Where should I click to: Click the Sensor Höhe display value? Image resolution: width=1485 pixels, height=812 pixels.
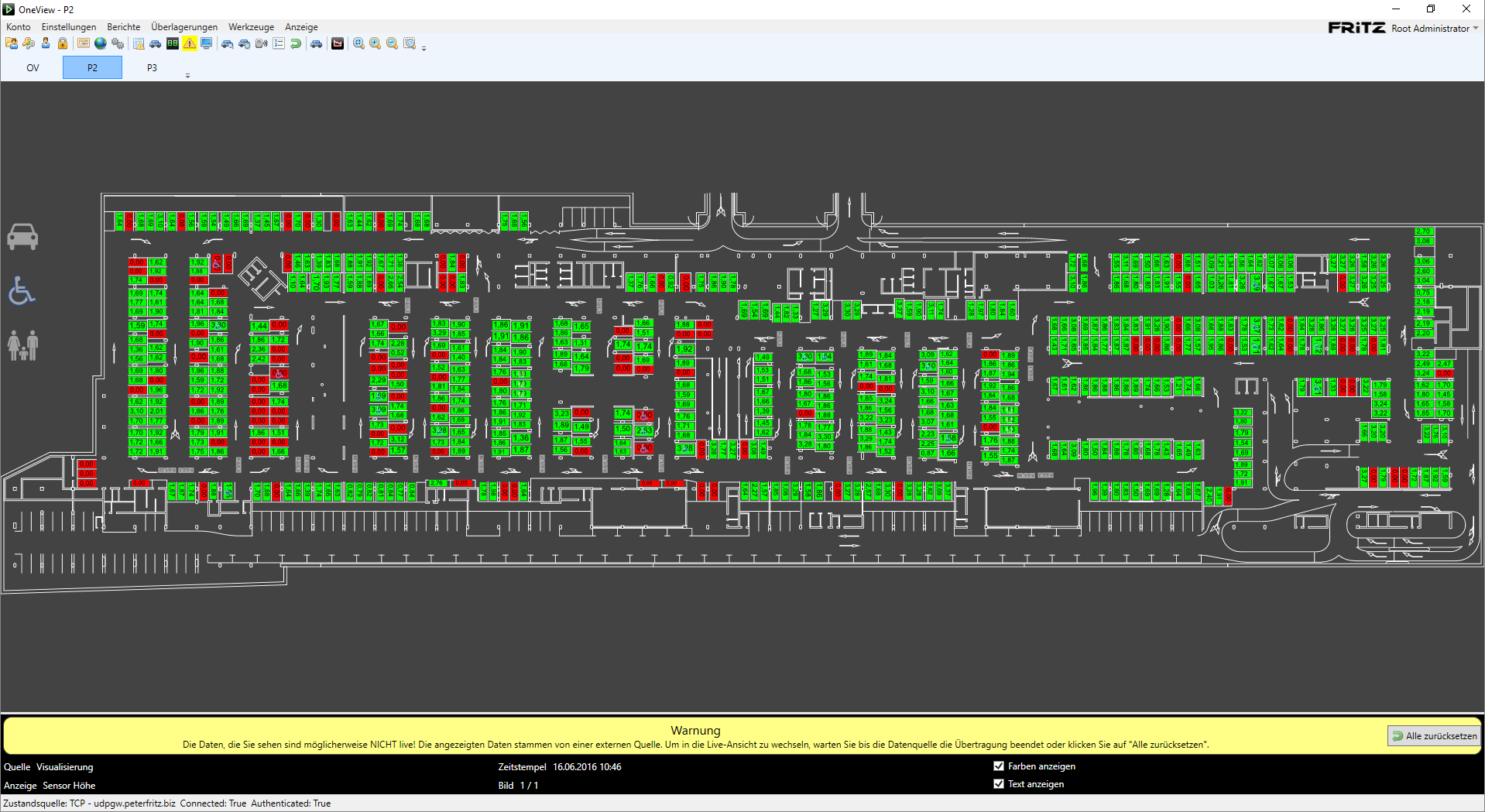click(69, 785)
